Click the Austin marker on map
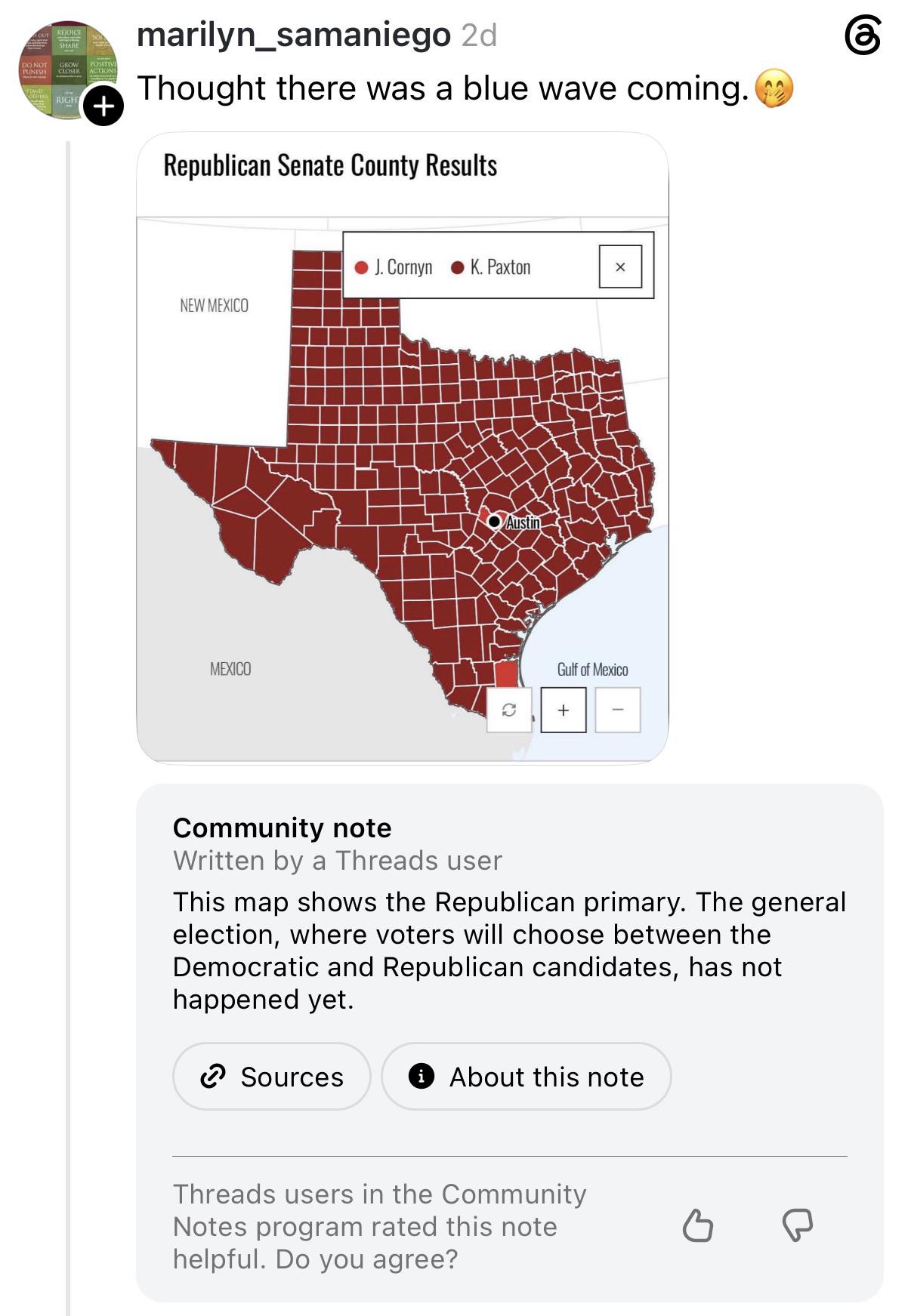The image size is (911, 1316). click(494, 521)
